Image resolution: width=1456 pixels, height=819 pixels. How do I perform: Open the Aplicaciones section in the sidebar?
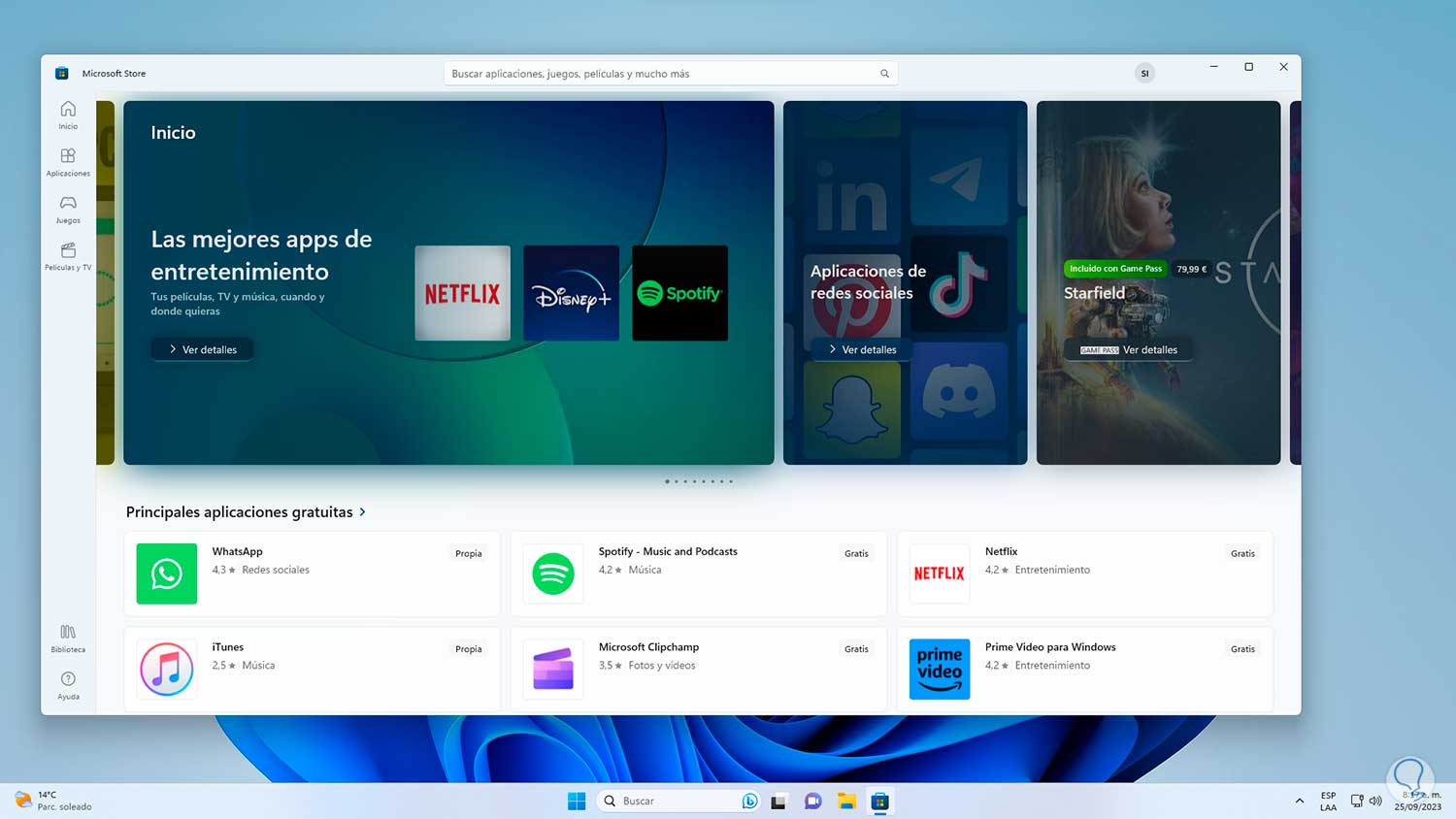click(68, 162)
